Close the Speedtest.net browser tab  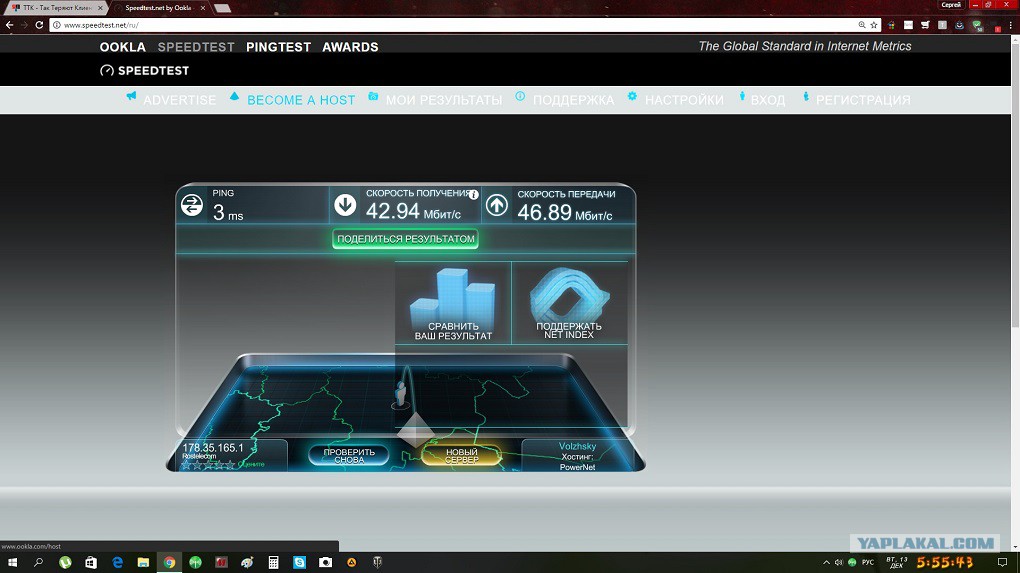(x=203, y=8)
